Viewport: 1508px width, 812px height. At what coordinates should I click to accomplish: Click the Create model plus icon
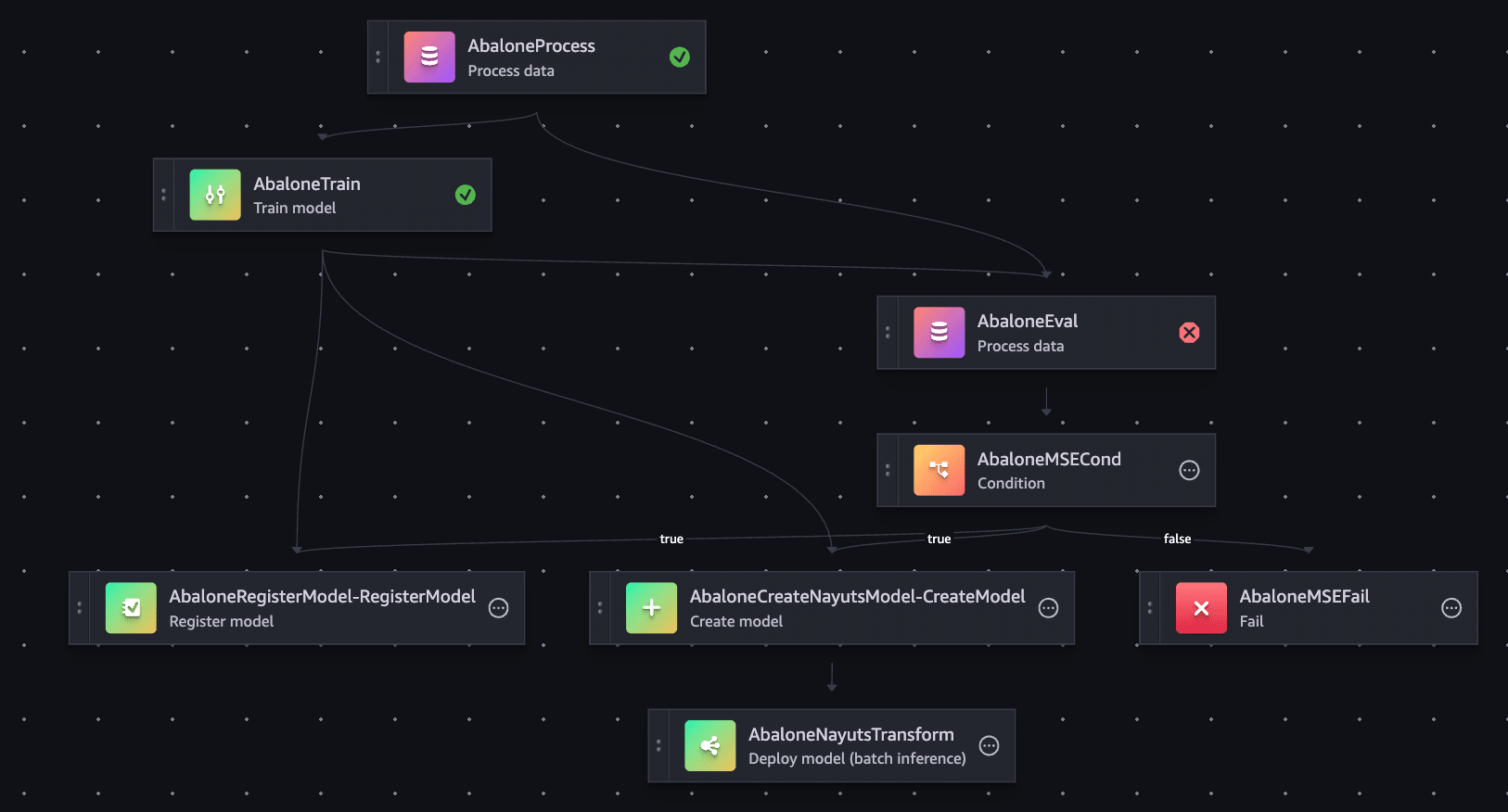pyautogui.click(x=651, y=608)
